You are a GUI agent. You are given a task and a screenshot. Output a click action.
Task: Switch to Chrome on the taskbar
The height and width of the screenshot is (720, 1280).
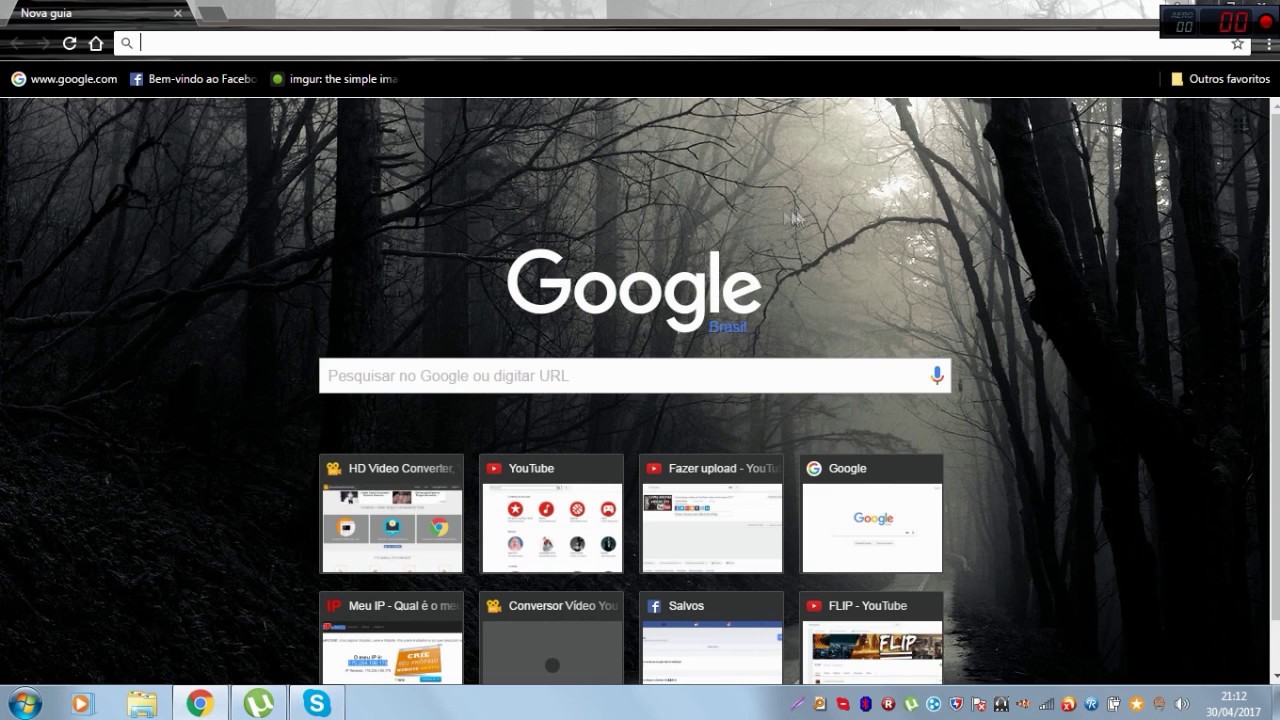[x=200, y=704]
